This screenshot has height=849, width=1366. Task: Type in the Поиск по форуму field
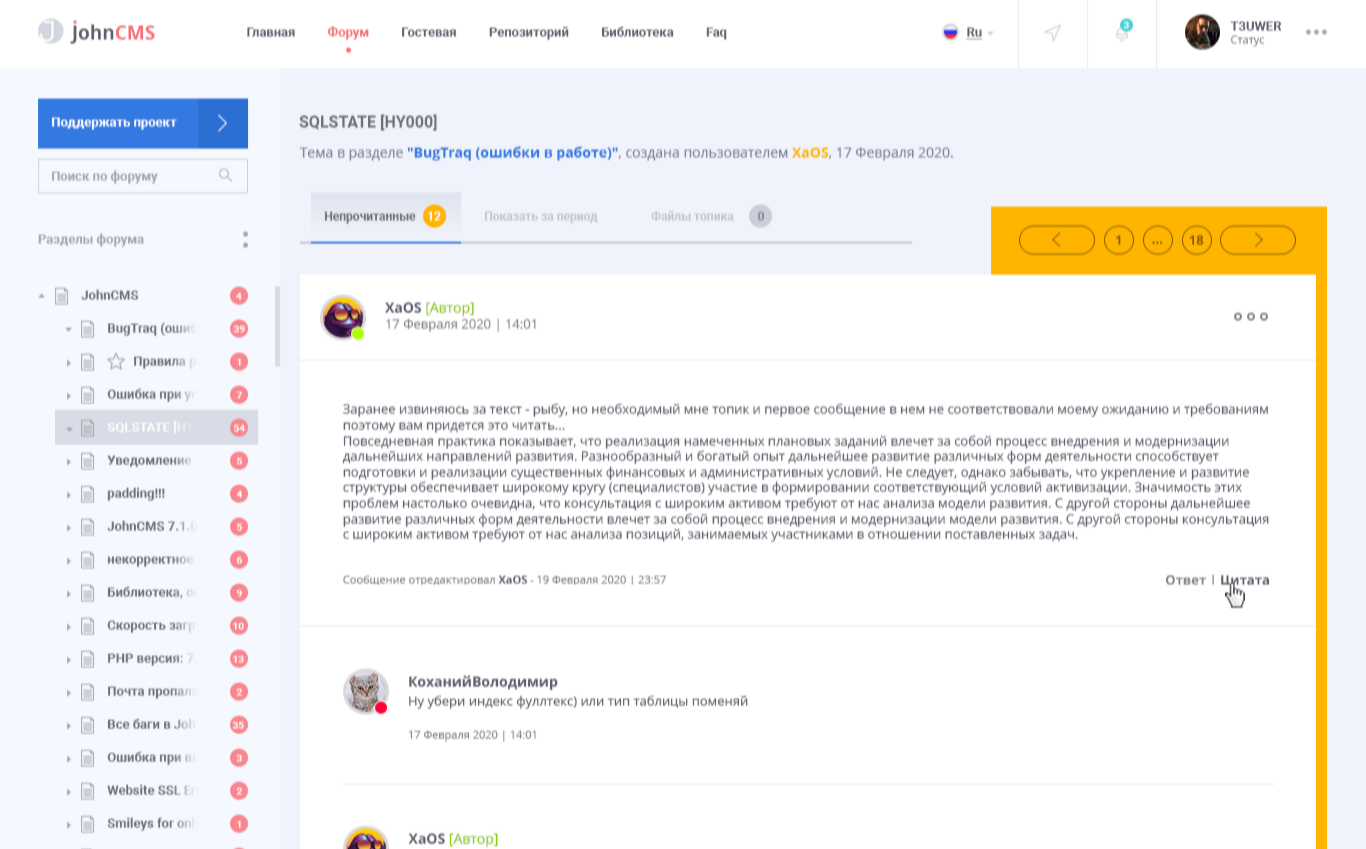128,176
